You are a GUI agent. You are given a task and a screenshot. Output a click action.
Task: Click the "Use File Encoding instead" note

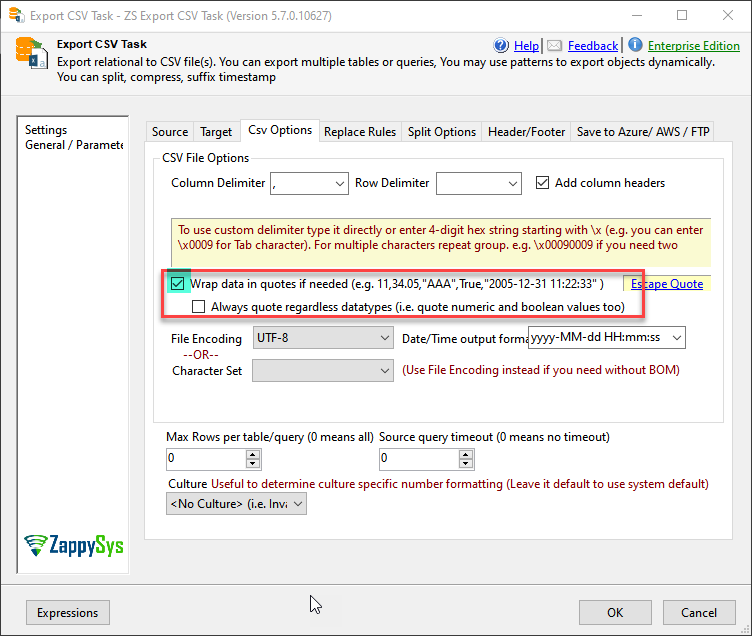click(x=540, y=370)
